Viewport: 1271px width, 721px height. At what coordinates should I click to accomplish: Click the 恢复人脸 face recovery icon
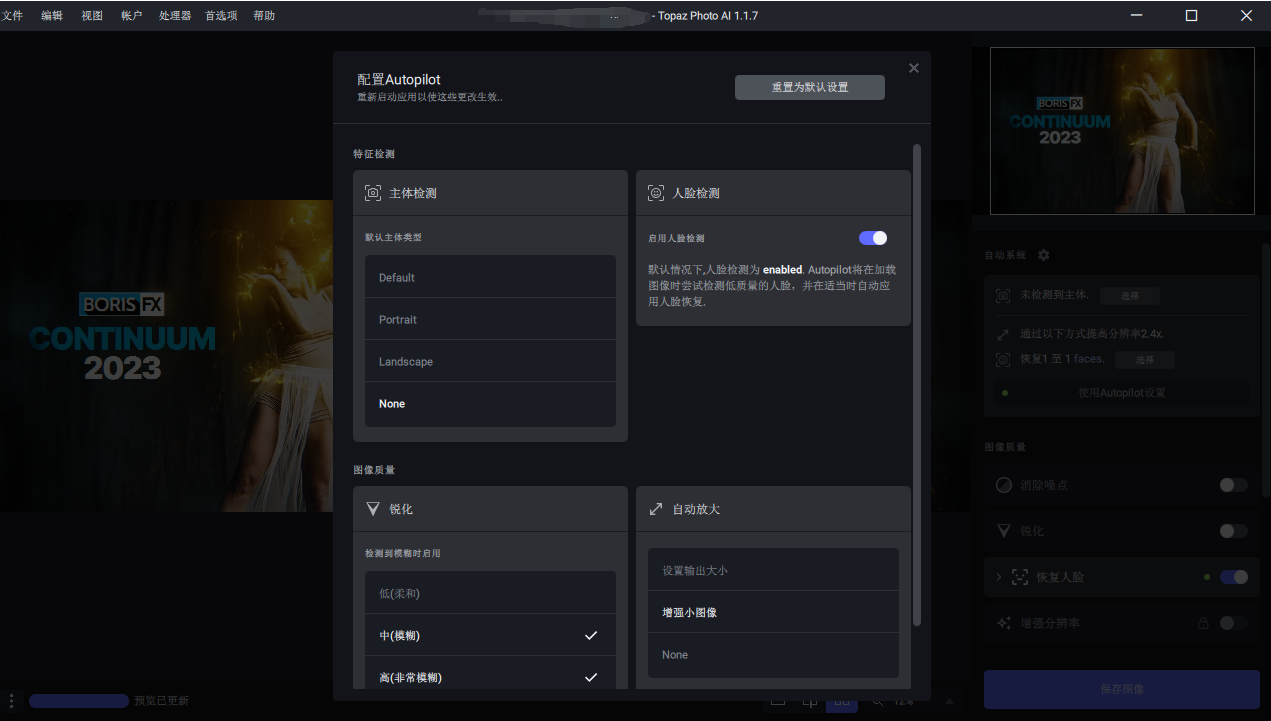tap(1020, 577)
